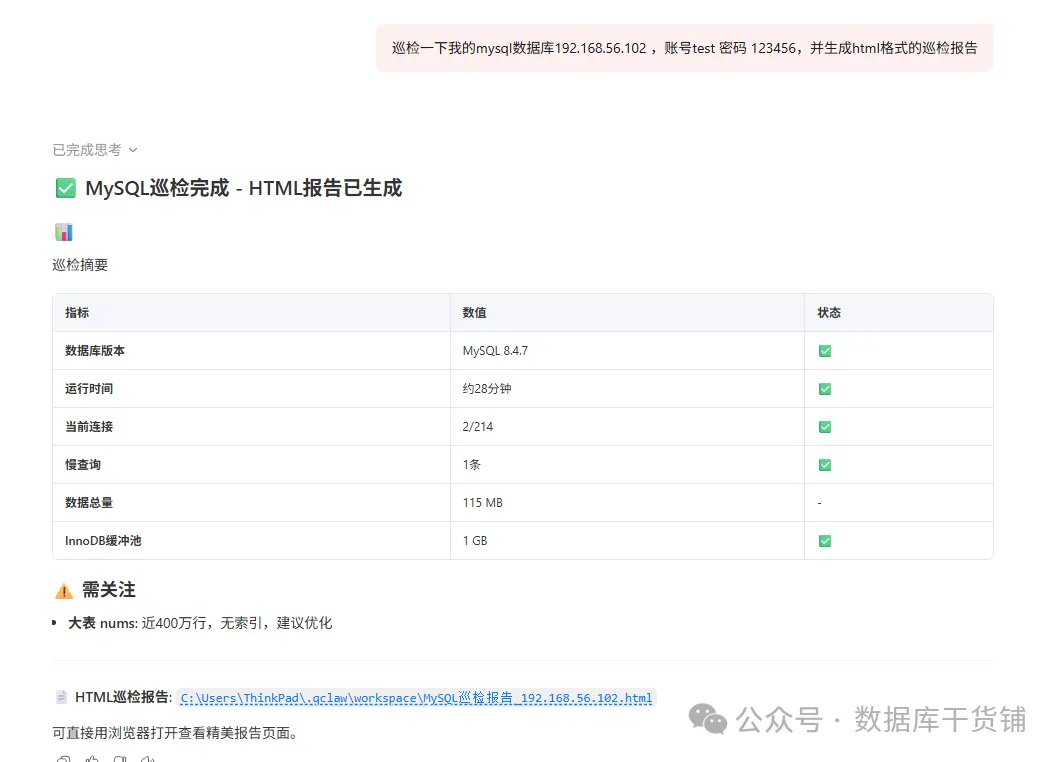Click the 公众号 WeChat logo watermark

706,720
